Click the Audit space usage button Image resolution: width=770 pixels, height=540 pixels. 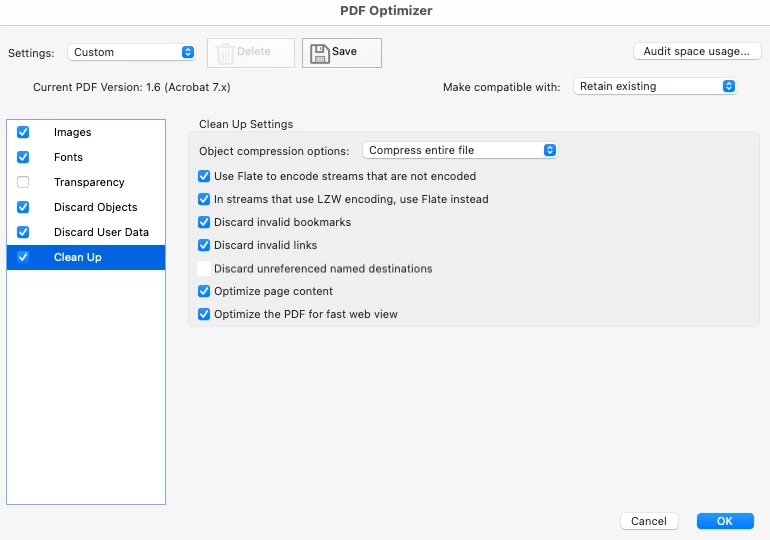(x=697, y=51)
